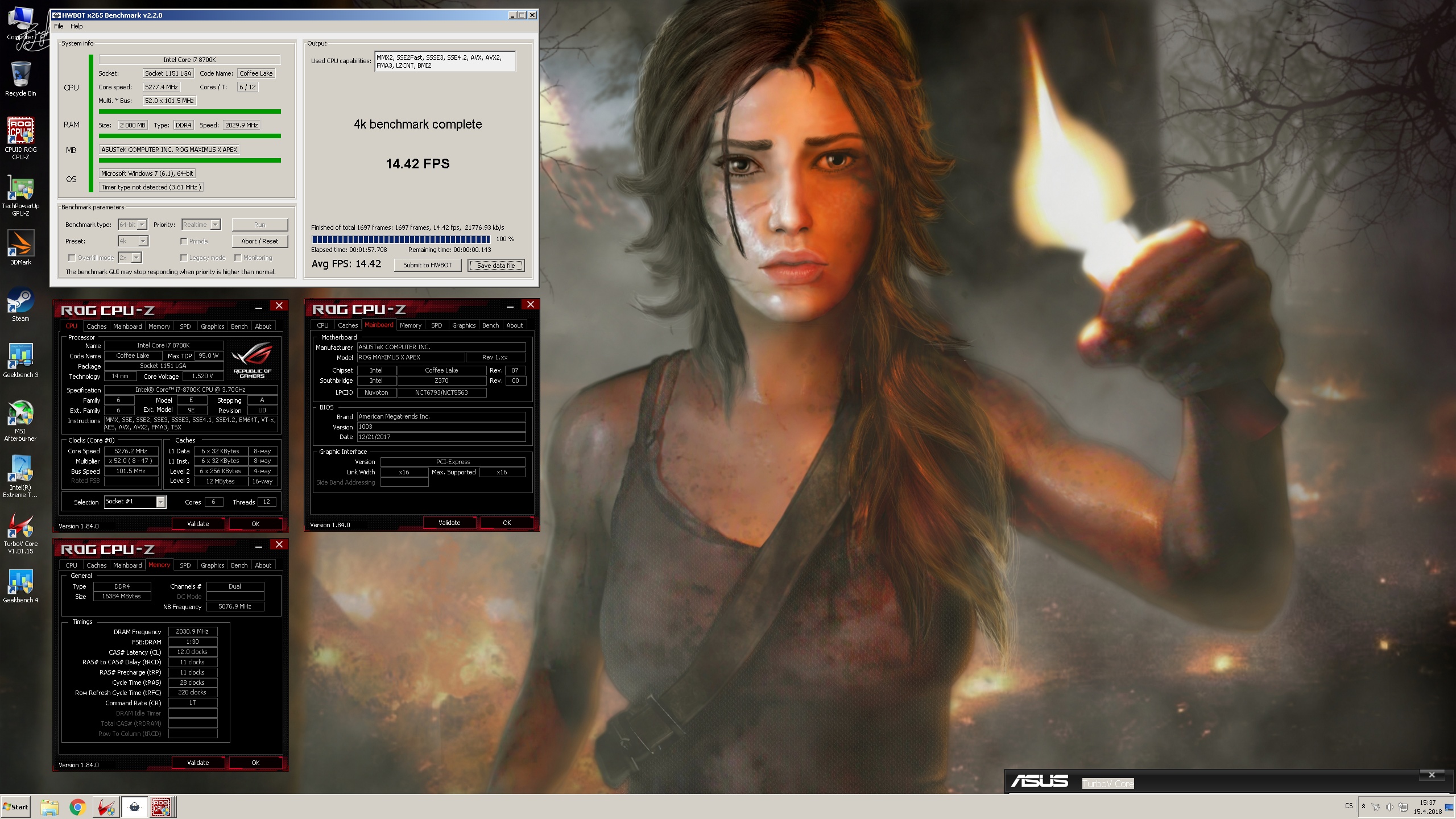The width and height of the screenshot is (1456, 819).
Task: Toggle the Pmode checkbox
Action: click(184, 241)
